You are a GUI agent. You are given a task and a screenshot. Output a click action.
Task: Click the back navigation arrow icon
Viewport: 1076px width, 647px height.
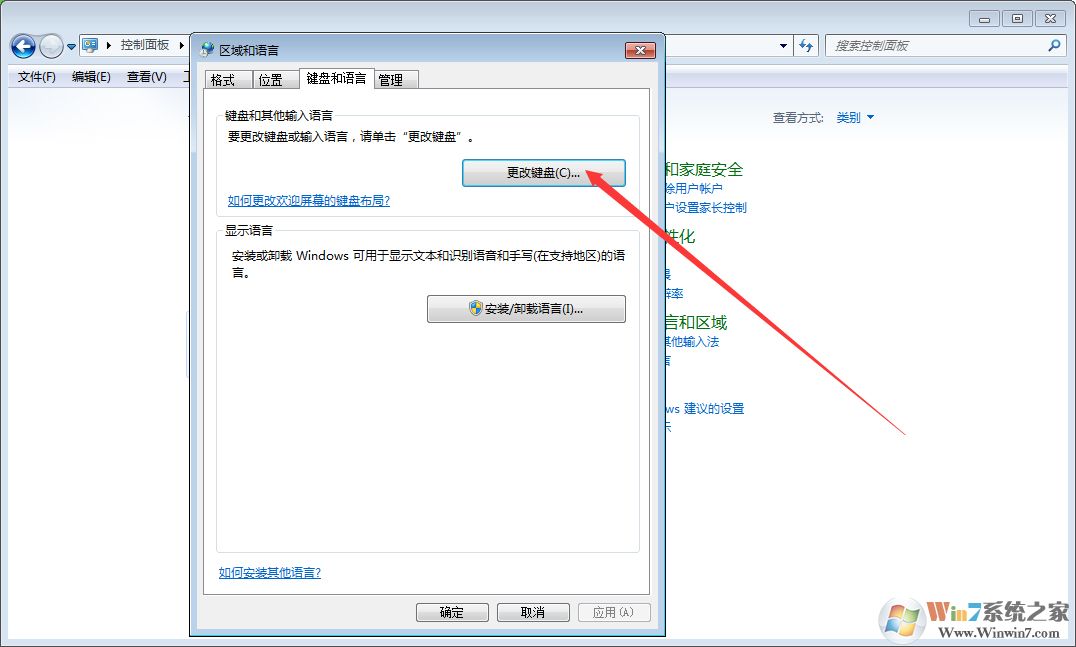(x=22, y=45)
